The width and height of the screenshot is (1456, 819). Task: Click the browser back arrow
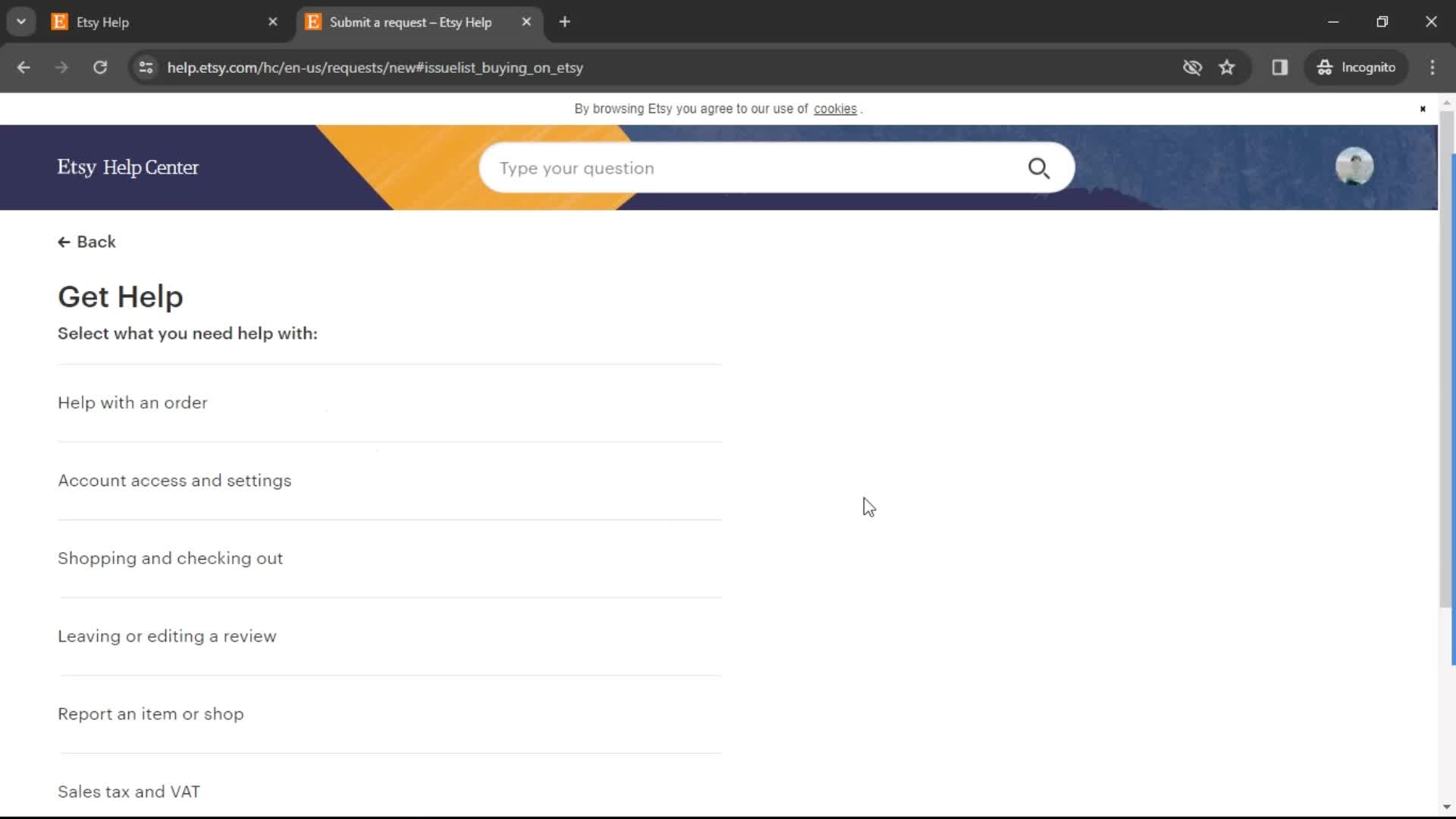pyautogui.click(x=24, y=67)
